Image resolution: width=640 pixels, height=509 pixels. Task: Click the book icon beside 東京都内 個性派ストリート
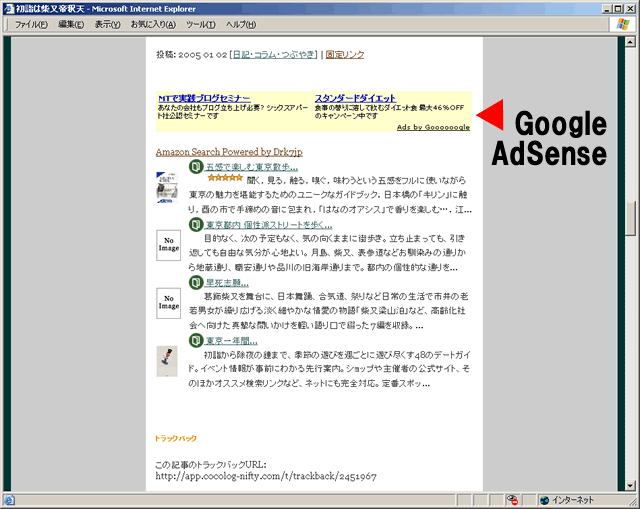[196, 225]
